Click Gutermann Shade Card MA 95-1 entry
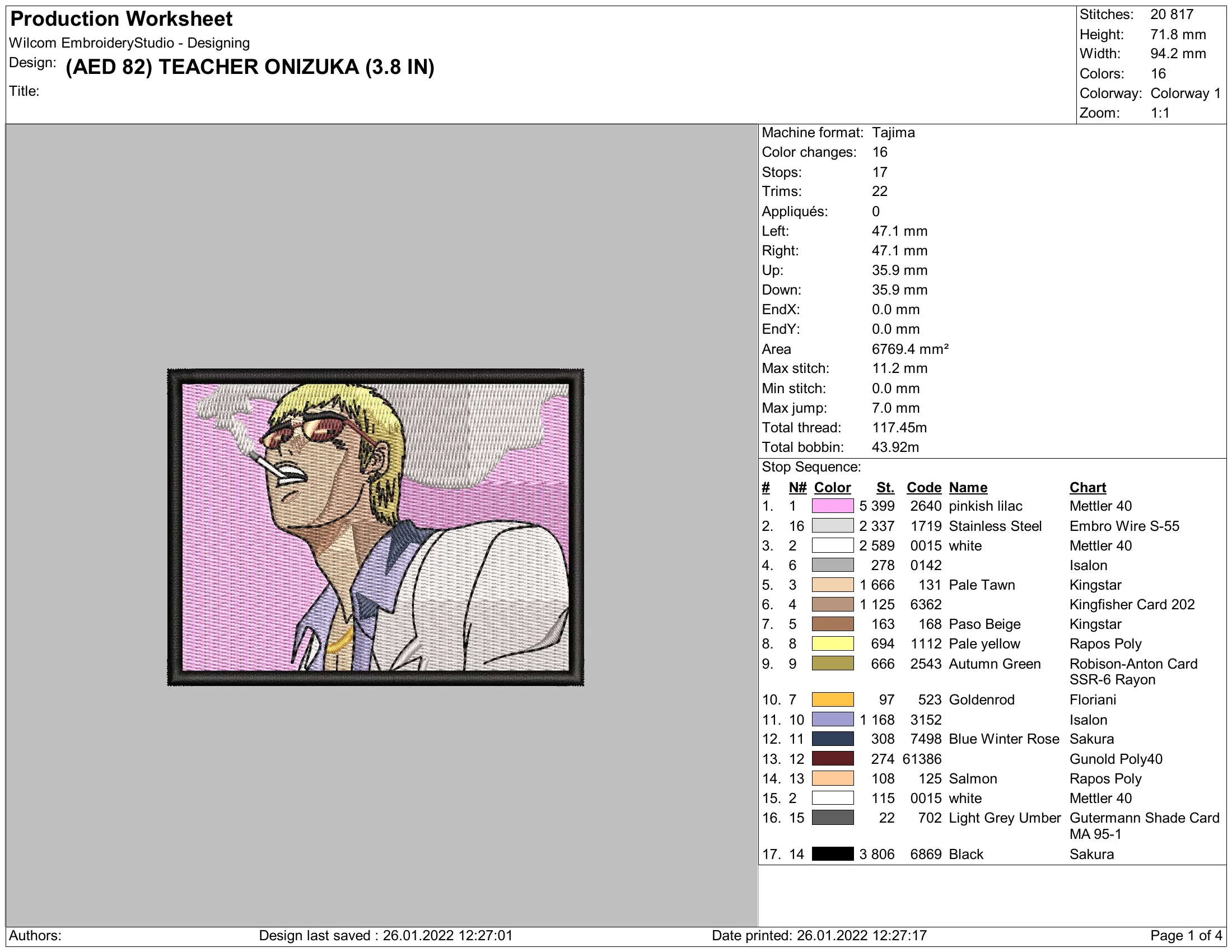This screenshot has height=952, width=1232. pyautogui.click(x=1145, y=825)
